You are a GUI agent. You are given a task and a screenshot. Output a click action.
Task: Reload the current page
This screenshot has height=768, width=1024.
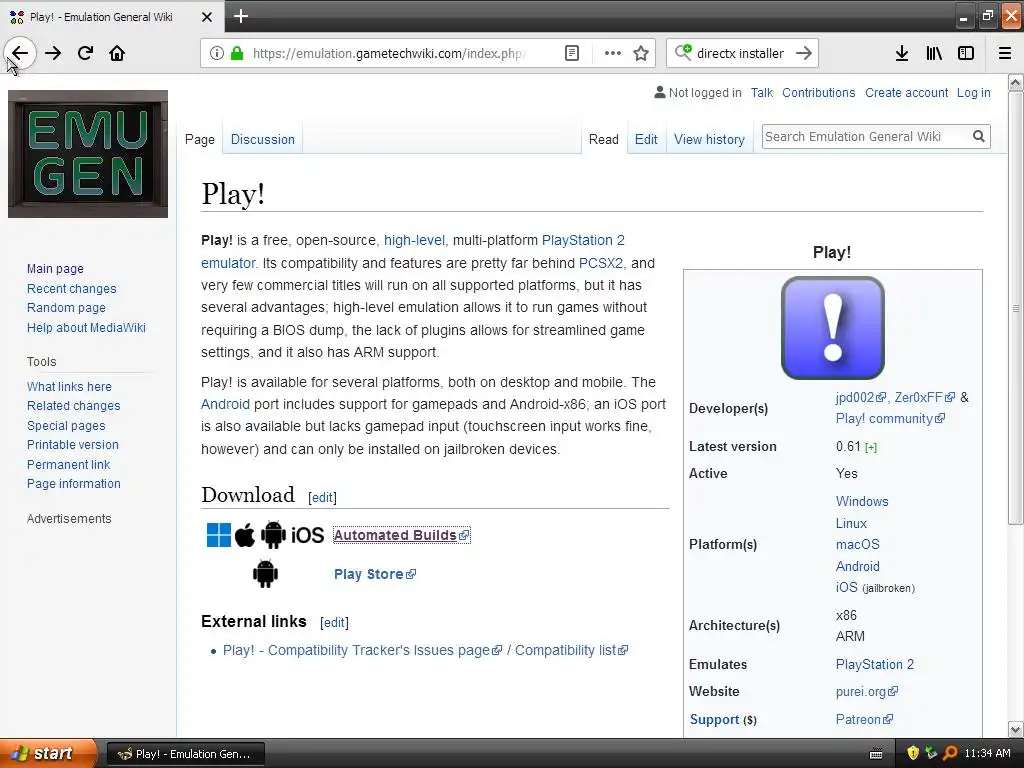click(85, 53)
